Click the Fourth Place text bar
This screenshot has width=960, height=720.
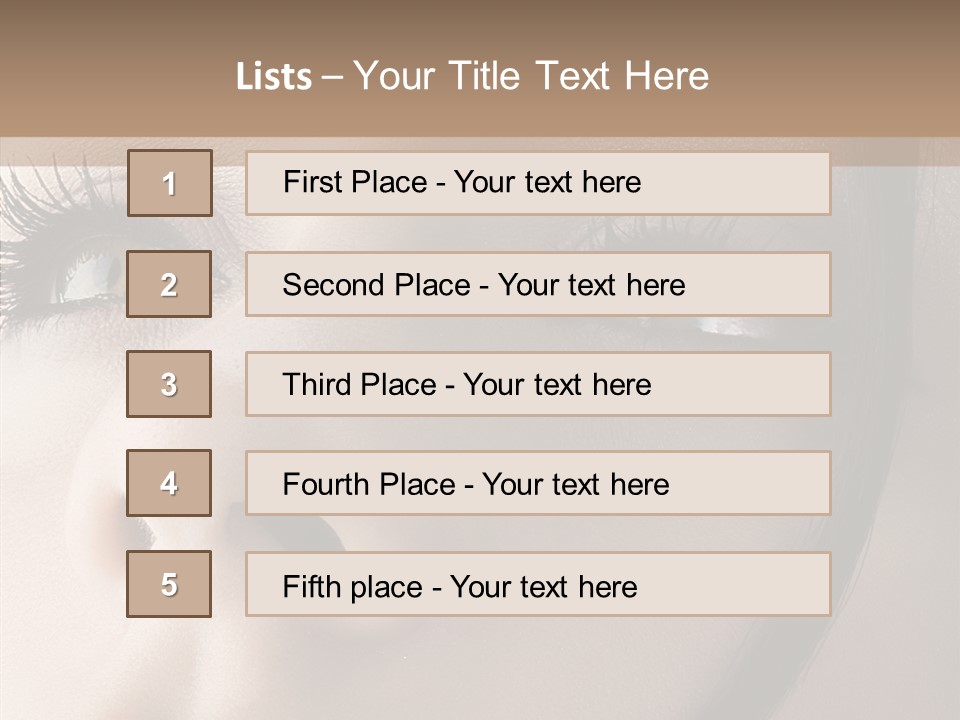[x=538, y=484]
